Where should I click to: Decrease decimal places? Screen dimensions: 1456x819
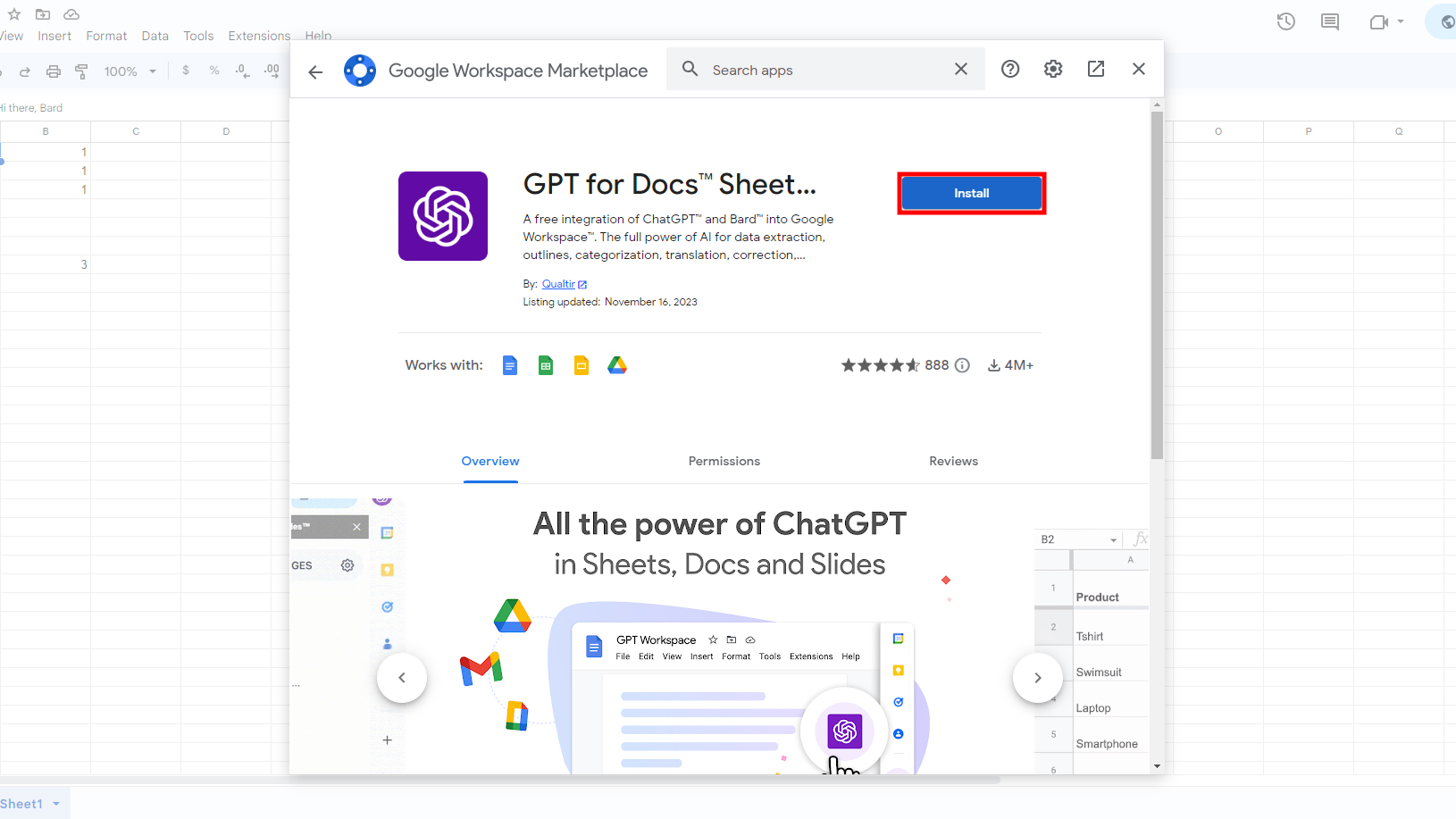click(x=242, y=71)
